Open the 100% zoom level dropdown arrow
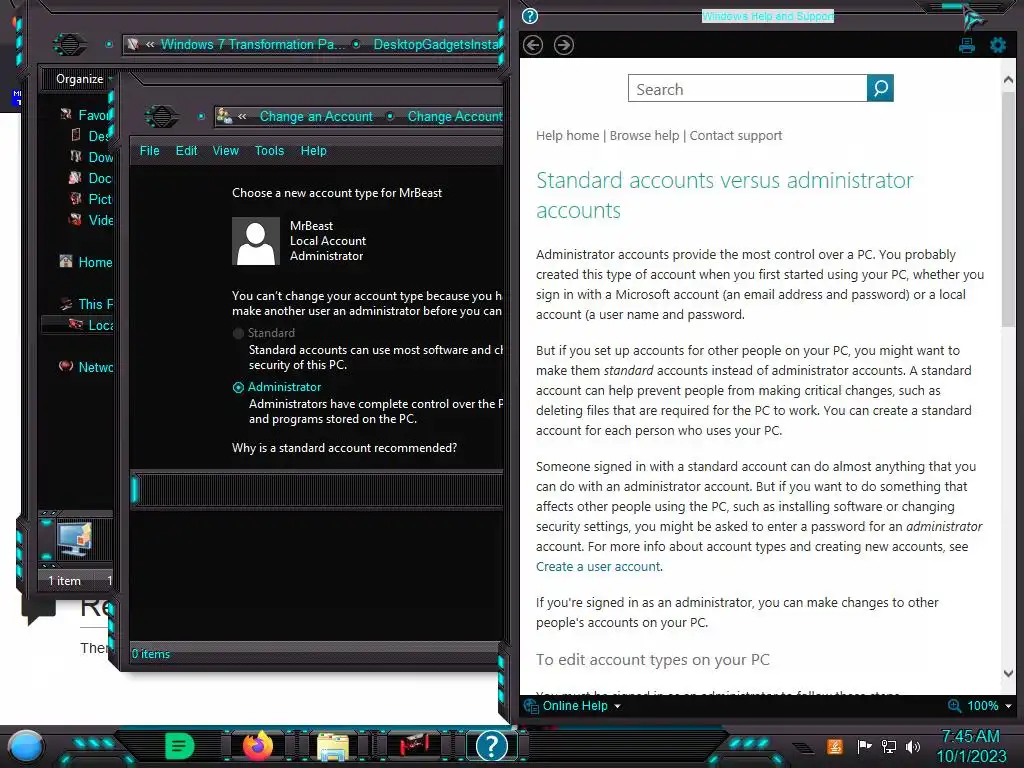Image resolution: width=1024 pixels, height=768 pixels. [x=1008, y=706]
